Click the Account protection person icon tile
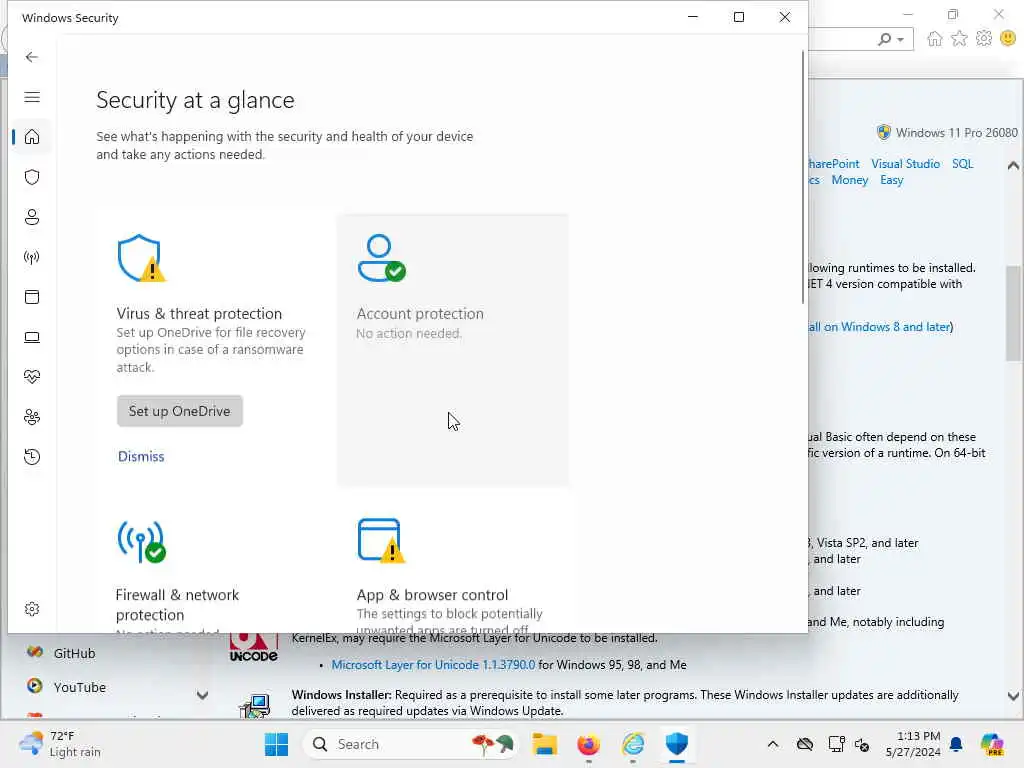Viewport: 1024px width, 768px height. coord(381,258)
